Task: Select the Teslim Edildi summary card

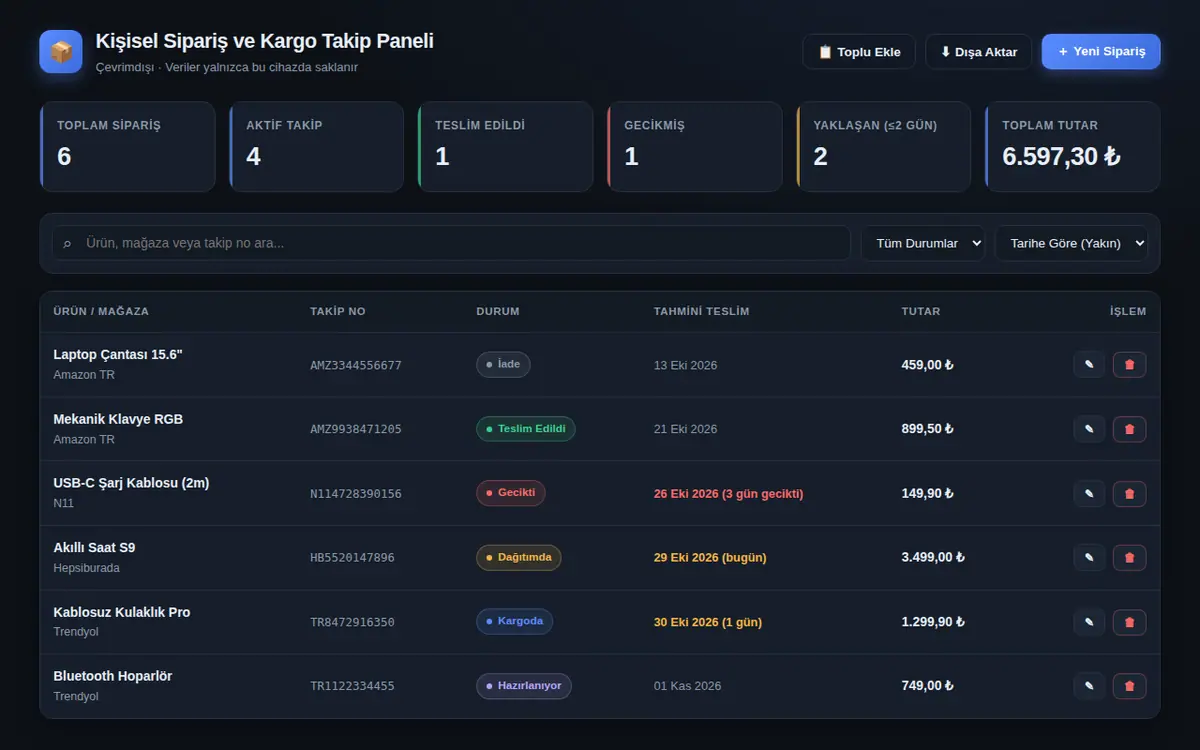Action: (506, 146)
